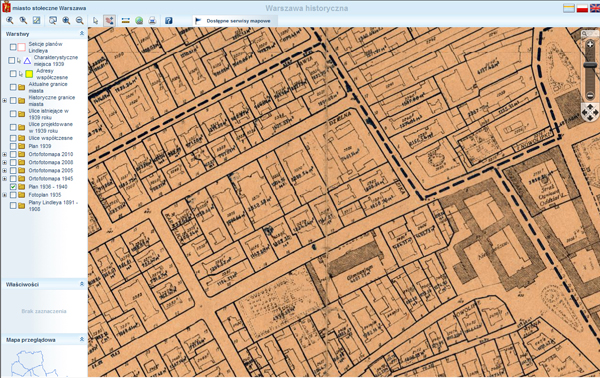Select the zoom out magnifier tool
The width and height of the screenshot is (600, 378).
(x=79, y=20)
